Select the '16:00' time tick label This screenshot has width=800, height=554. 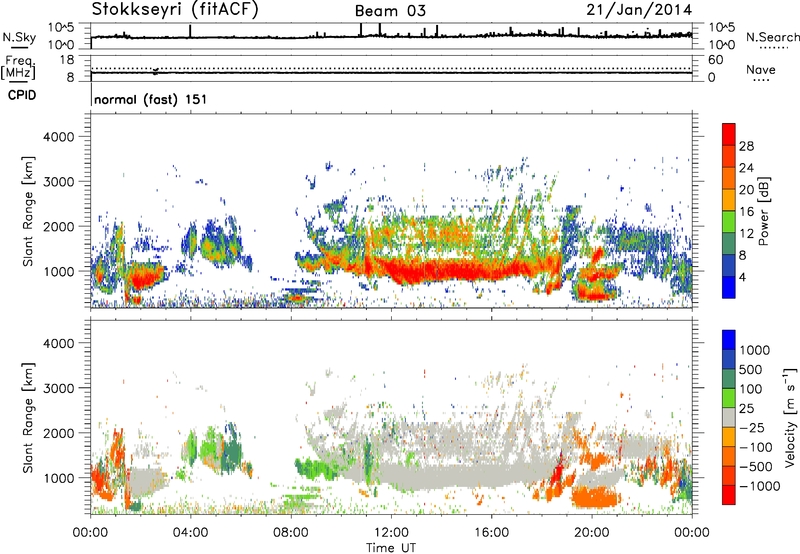pyautogui.click(x=491, y=533)
